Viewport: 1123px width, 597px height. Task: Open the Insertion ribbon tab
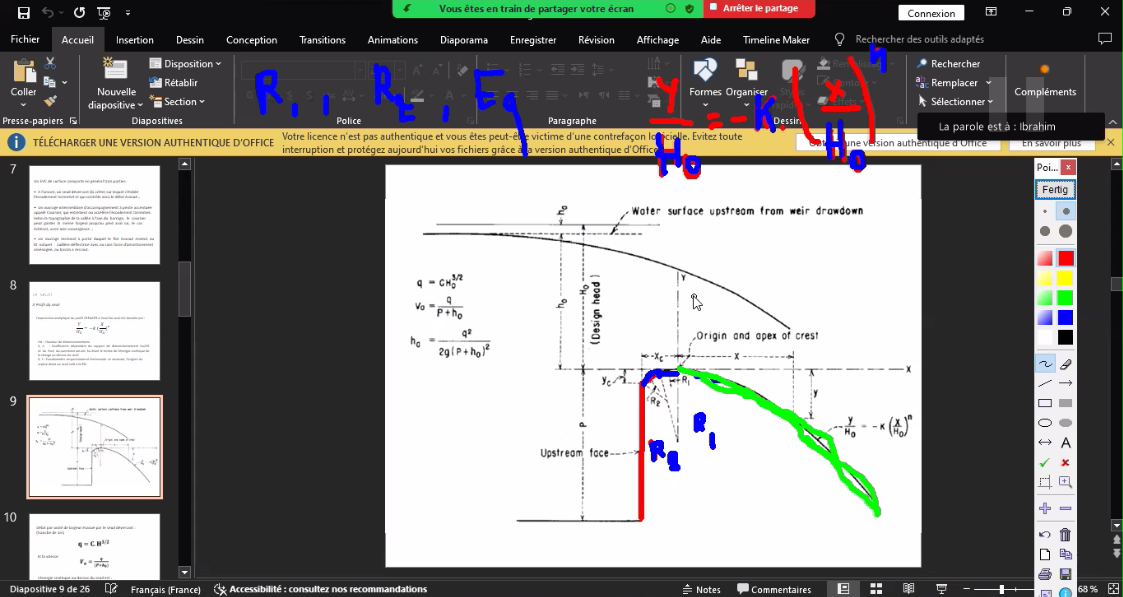(x=135, y=39)
